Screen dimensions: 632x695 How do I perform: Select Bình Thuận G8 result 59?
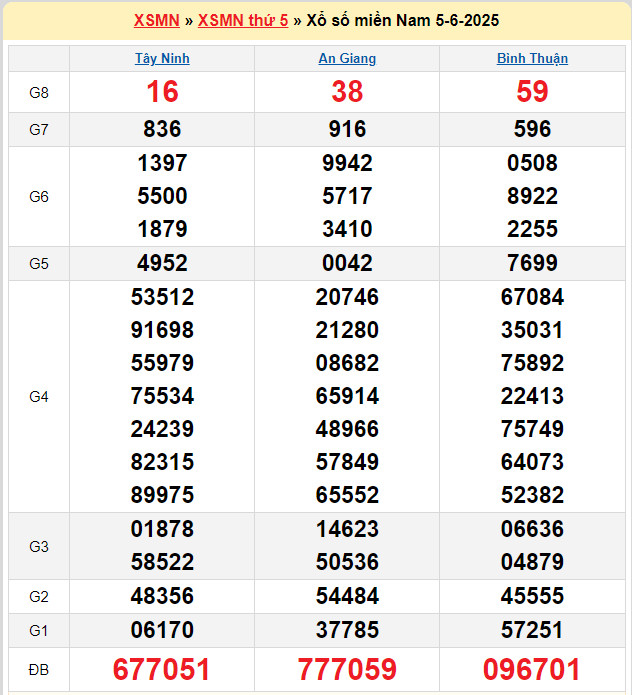(532, 92)
